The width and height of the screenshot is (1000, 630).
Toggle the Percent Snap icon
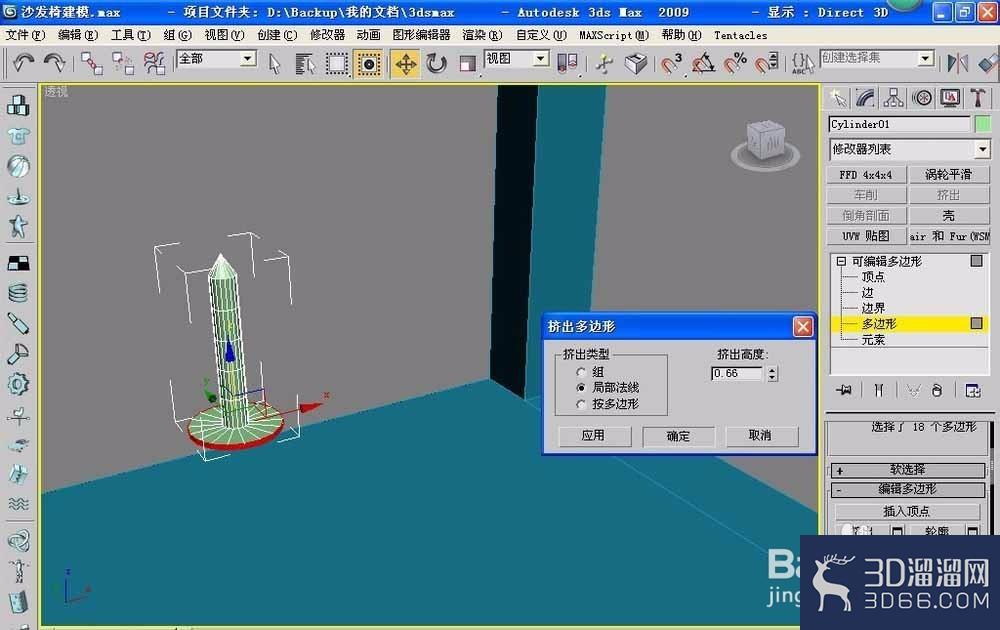[x=735, y=63]
